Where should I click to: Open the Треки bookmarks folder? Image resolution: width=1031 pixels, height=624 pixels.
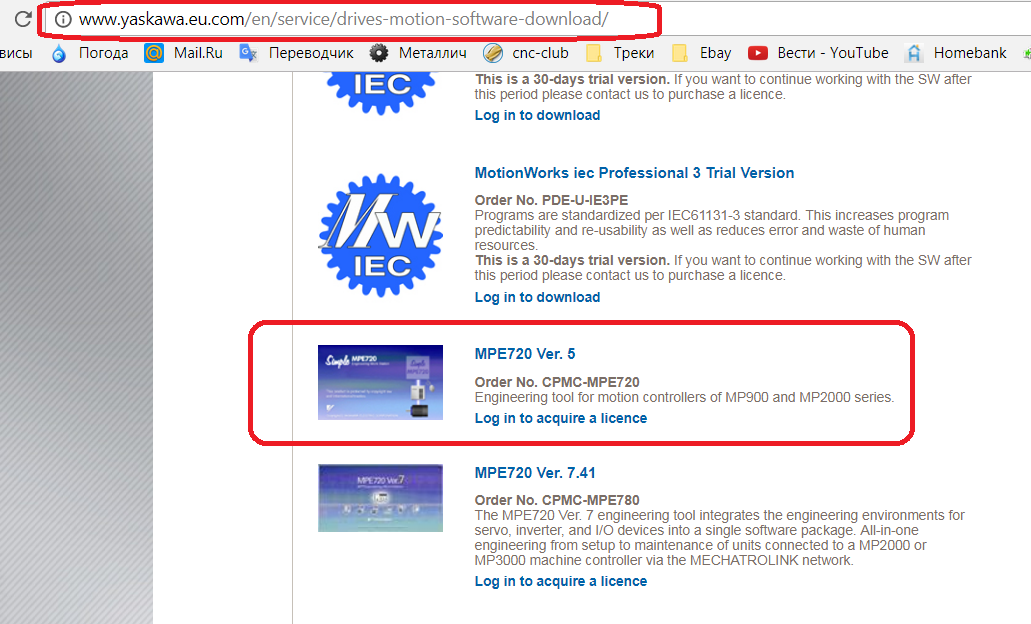tap(619, 53)
